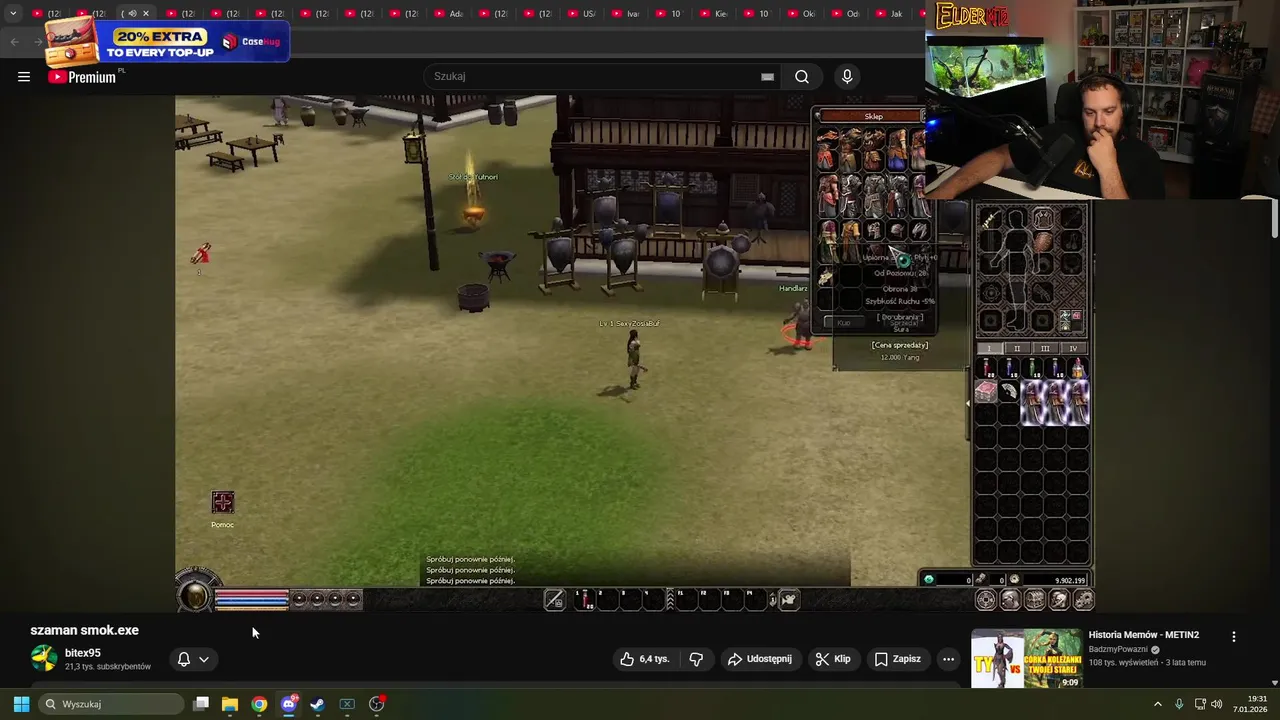Open the Historia Memów - METIN2 title link
1280x720 pixels.
tap(1143, 635)
